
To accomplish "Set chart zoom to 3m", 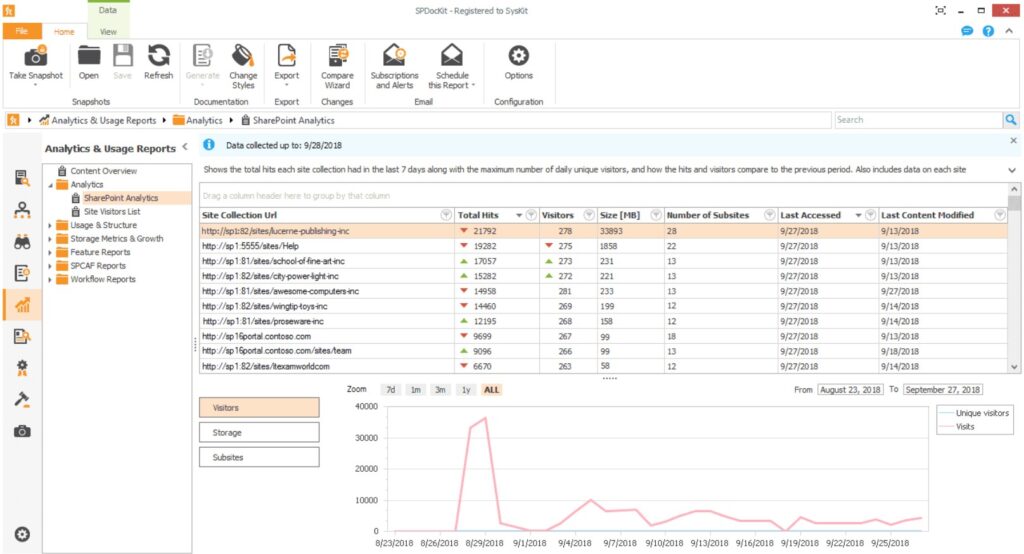I will (x=440, y=390).
